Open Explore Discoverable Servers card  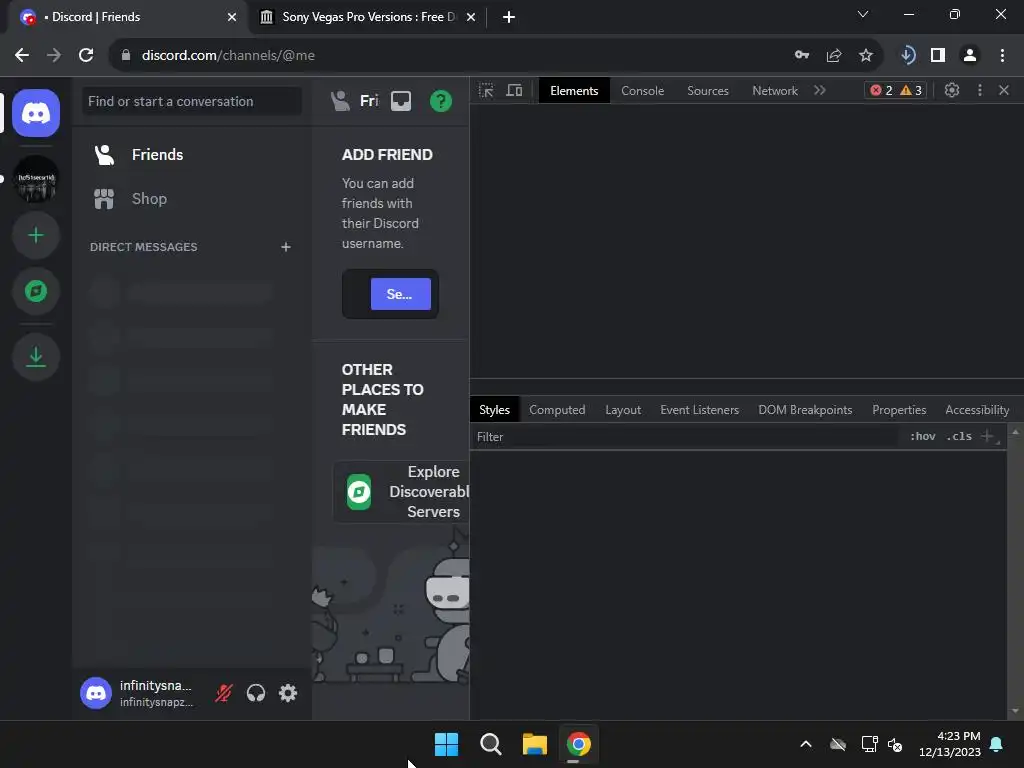click(x=401, y=492)
